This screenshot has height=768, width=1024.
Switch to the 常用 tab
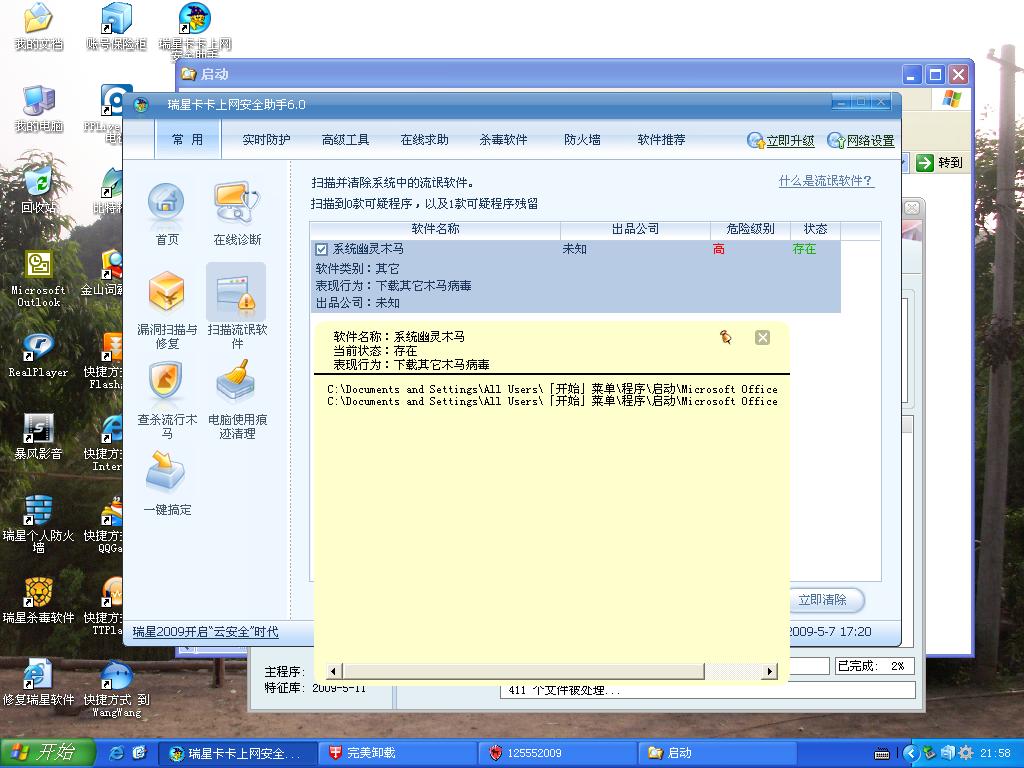(x=187, y=140)
